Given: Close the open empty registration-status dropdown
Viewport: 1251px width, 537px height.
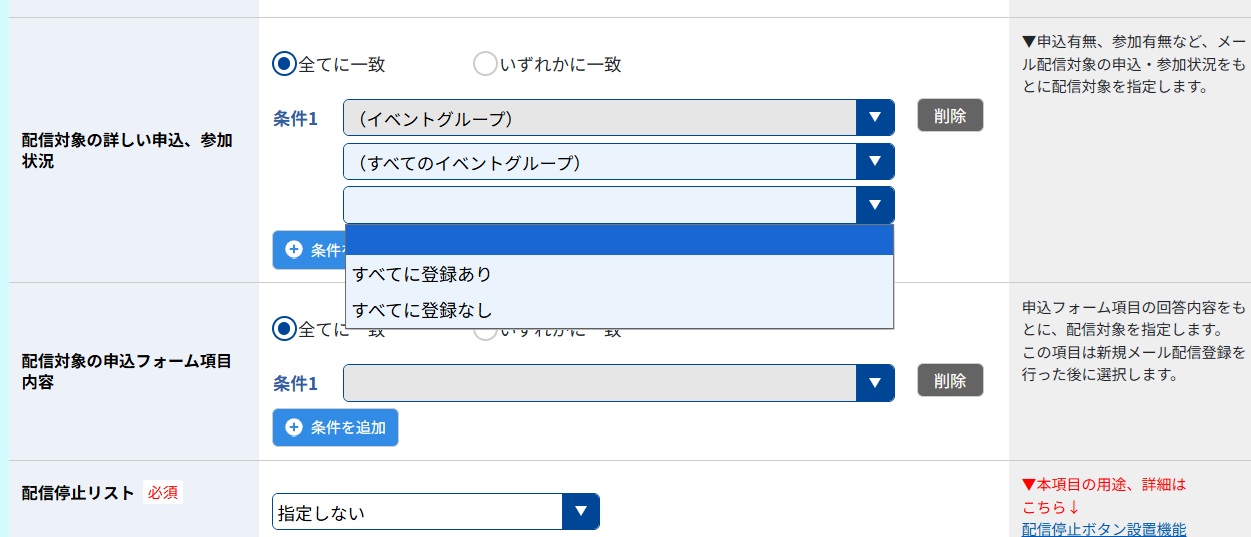Looking at the screenshot, I should tap(618, 205).
